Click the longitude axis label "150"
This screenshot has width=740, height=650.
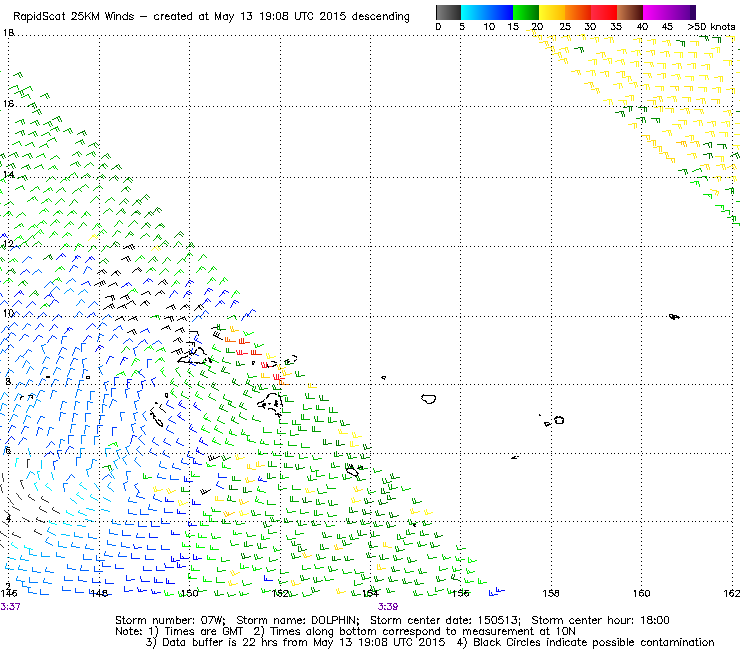tap(190, 593)
